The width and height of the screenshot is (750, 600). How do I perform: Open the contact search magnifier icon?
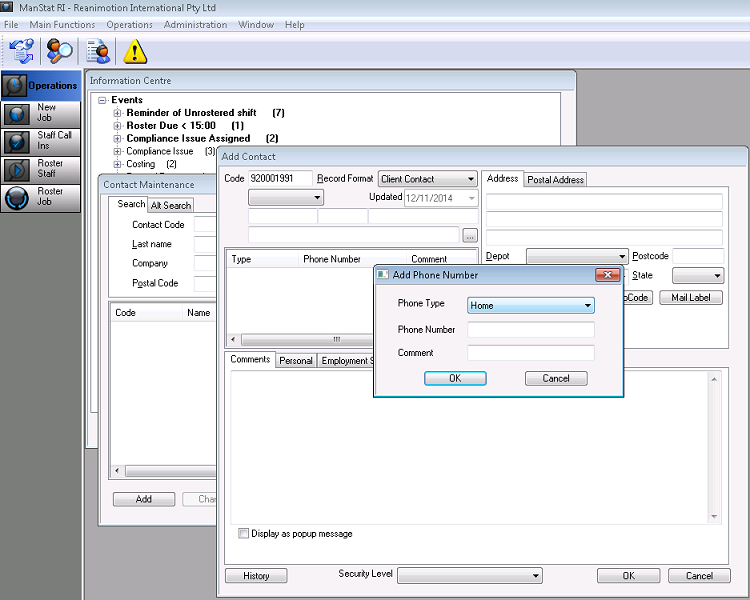pos(60,50)
